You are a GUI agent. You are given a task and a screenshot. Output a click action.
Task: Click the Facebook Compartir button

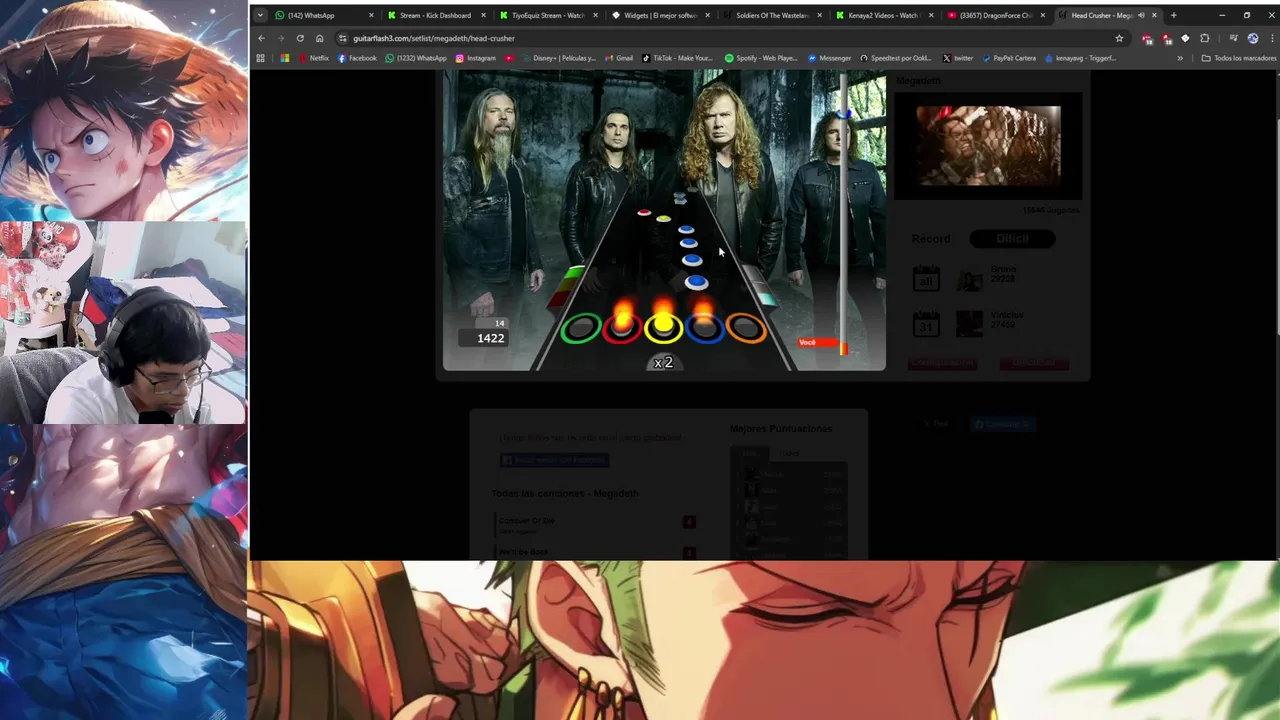coord(1003,424)
